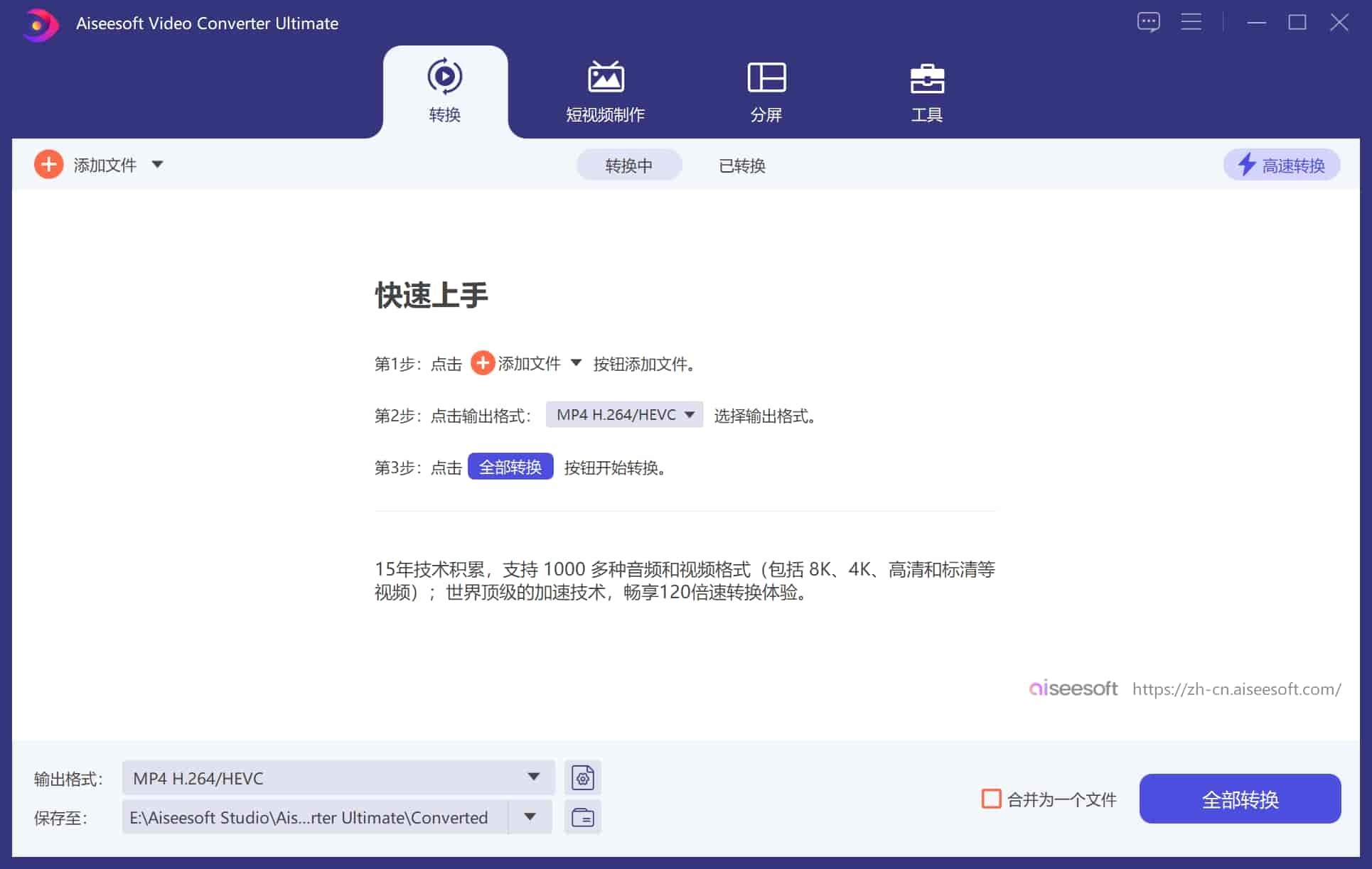
Task: Click the 全部转换 convert all button
Action: pos(1240,799)
